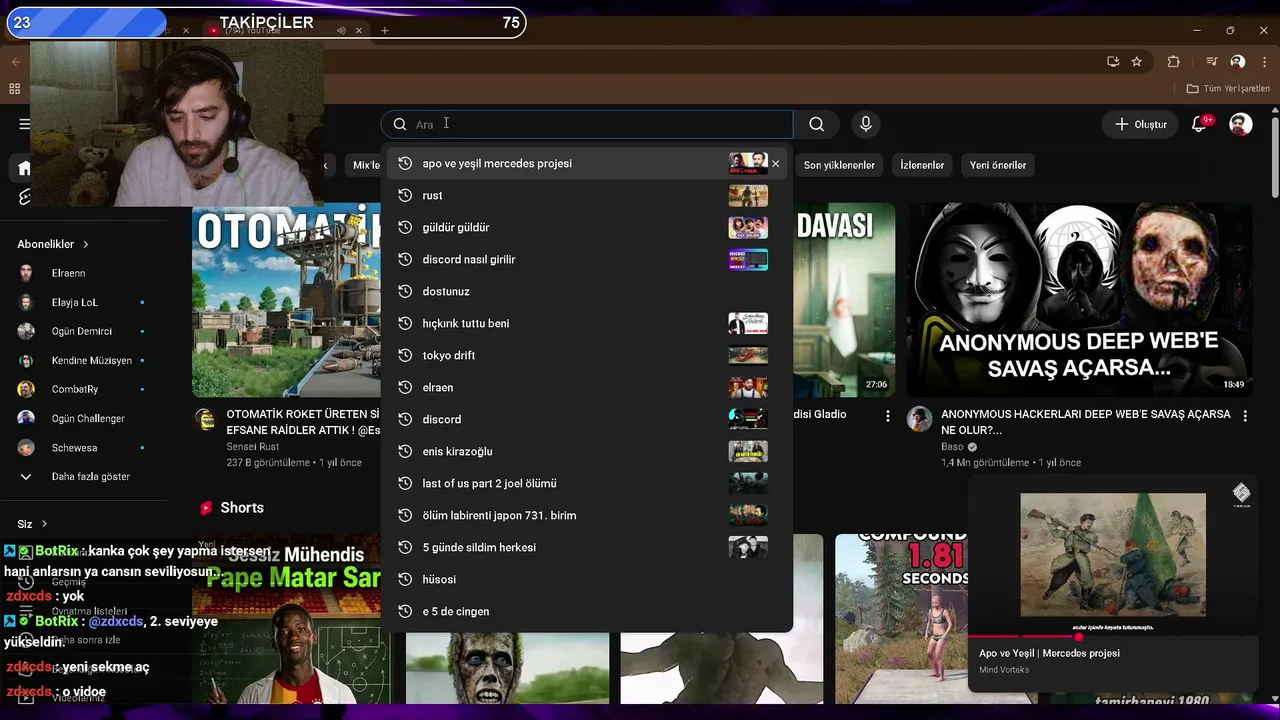This screenshot has width=1280, height=720.
Task: Choose the '5 günde sildim herkesi' suggestion
Action: (x=587, y=548)
